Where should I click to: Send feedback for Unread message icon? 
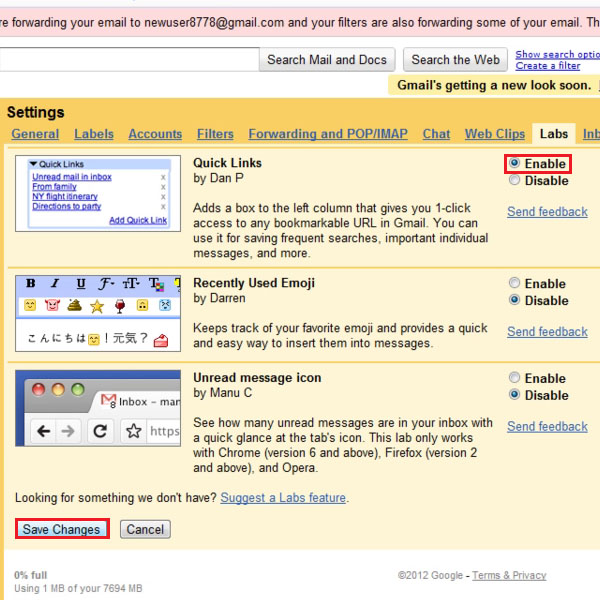(x=547, y=426)
